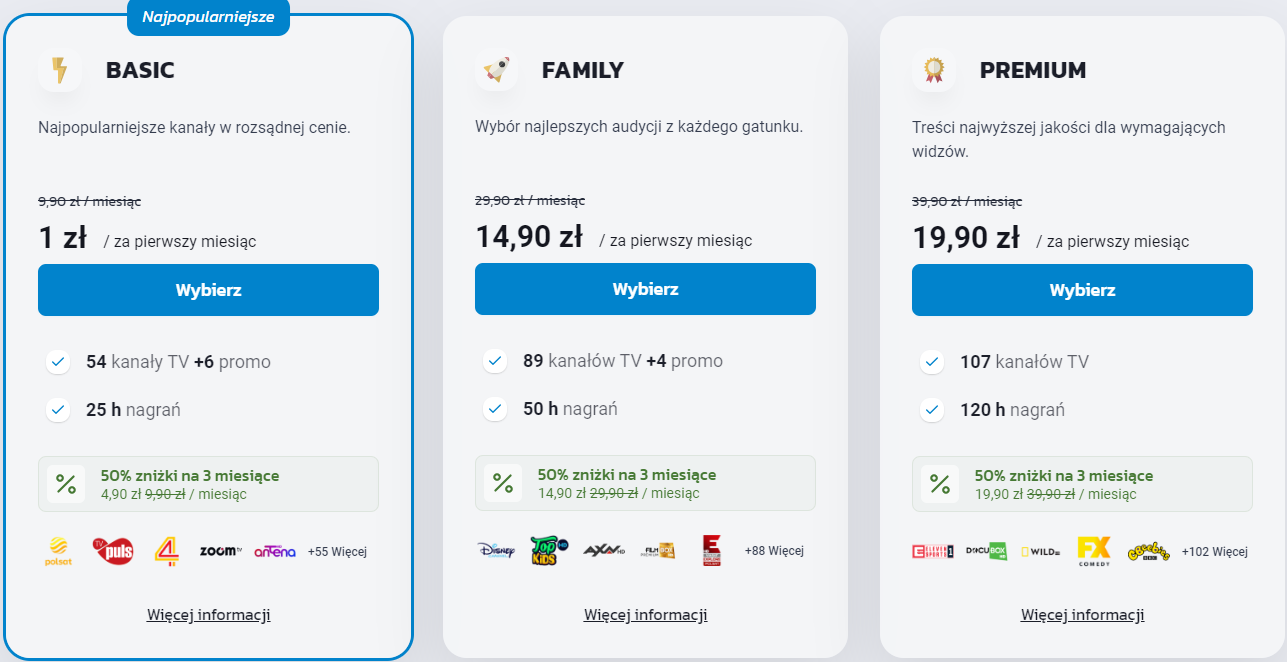This screenshot has height=662, width=1287.
Task: Click the Polsat channel logo
Action: click(x=58, y=551)
